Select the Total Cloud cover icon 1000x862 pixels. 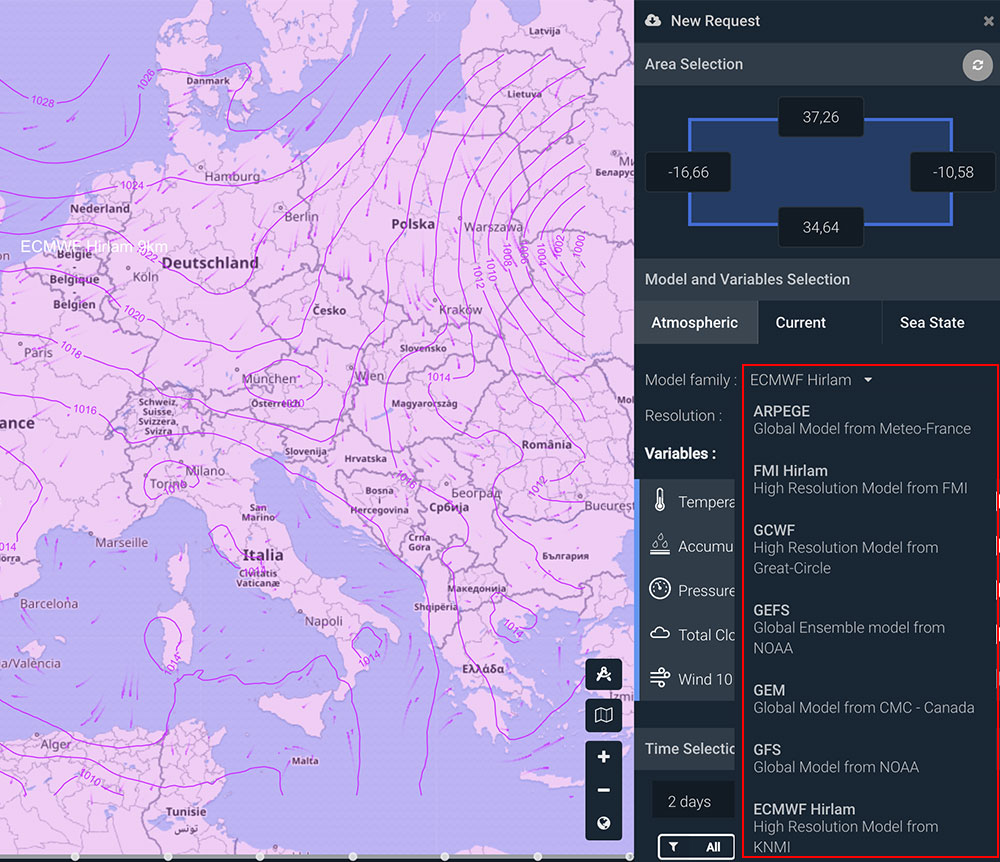click(x=660, y=634)
